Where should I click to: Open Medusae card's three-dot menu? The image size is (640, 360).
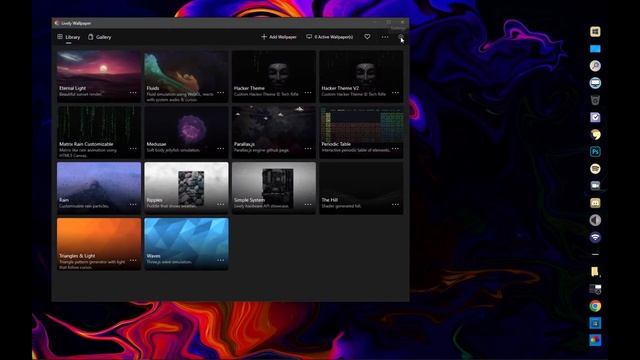pyautogui.click(x=220, y=149)
